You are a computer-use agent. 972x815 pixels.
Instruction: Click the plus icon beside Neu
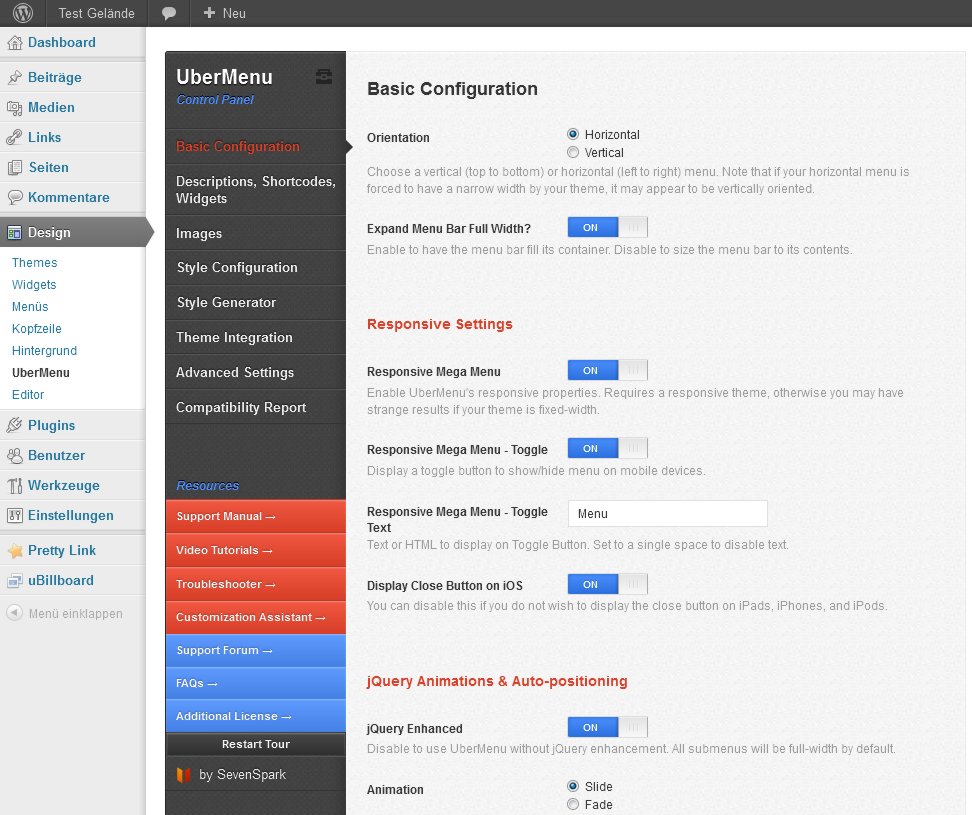point(210,13)
